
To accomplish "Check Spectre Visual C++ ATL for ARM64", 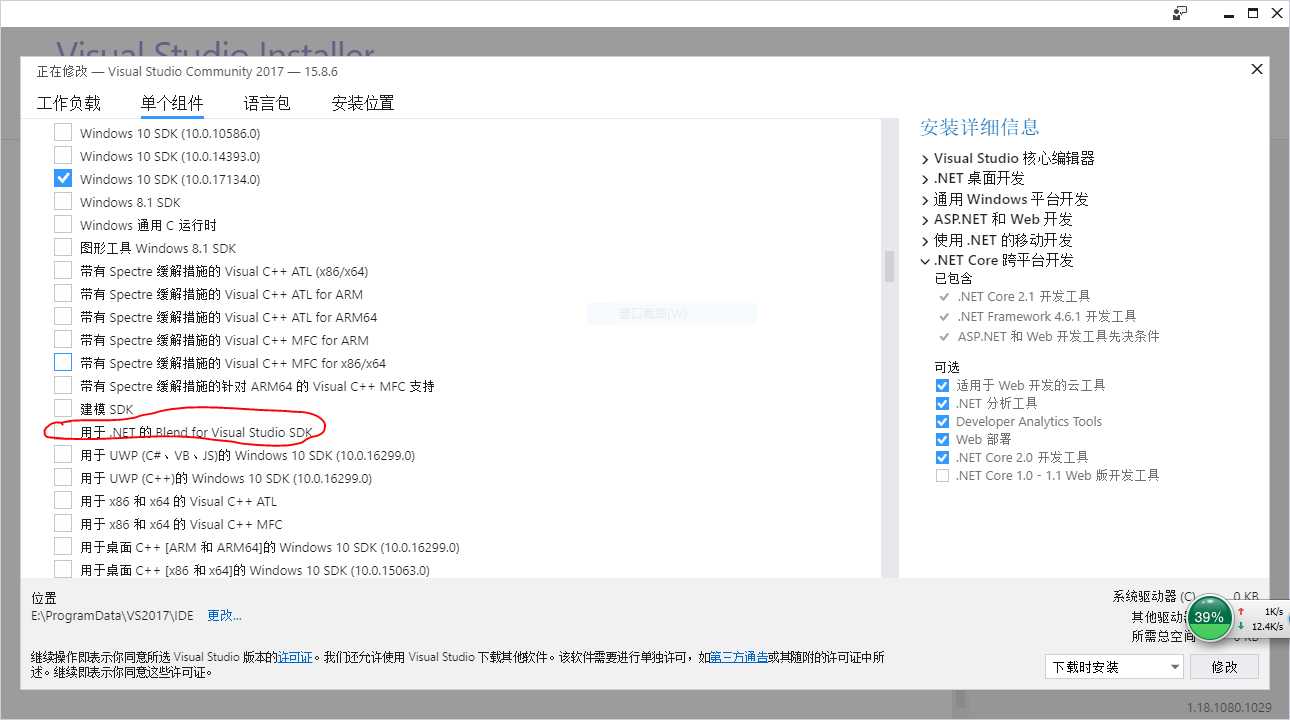I will 63,316.
